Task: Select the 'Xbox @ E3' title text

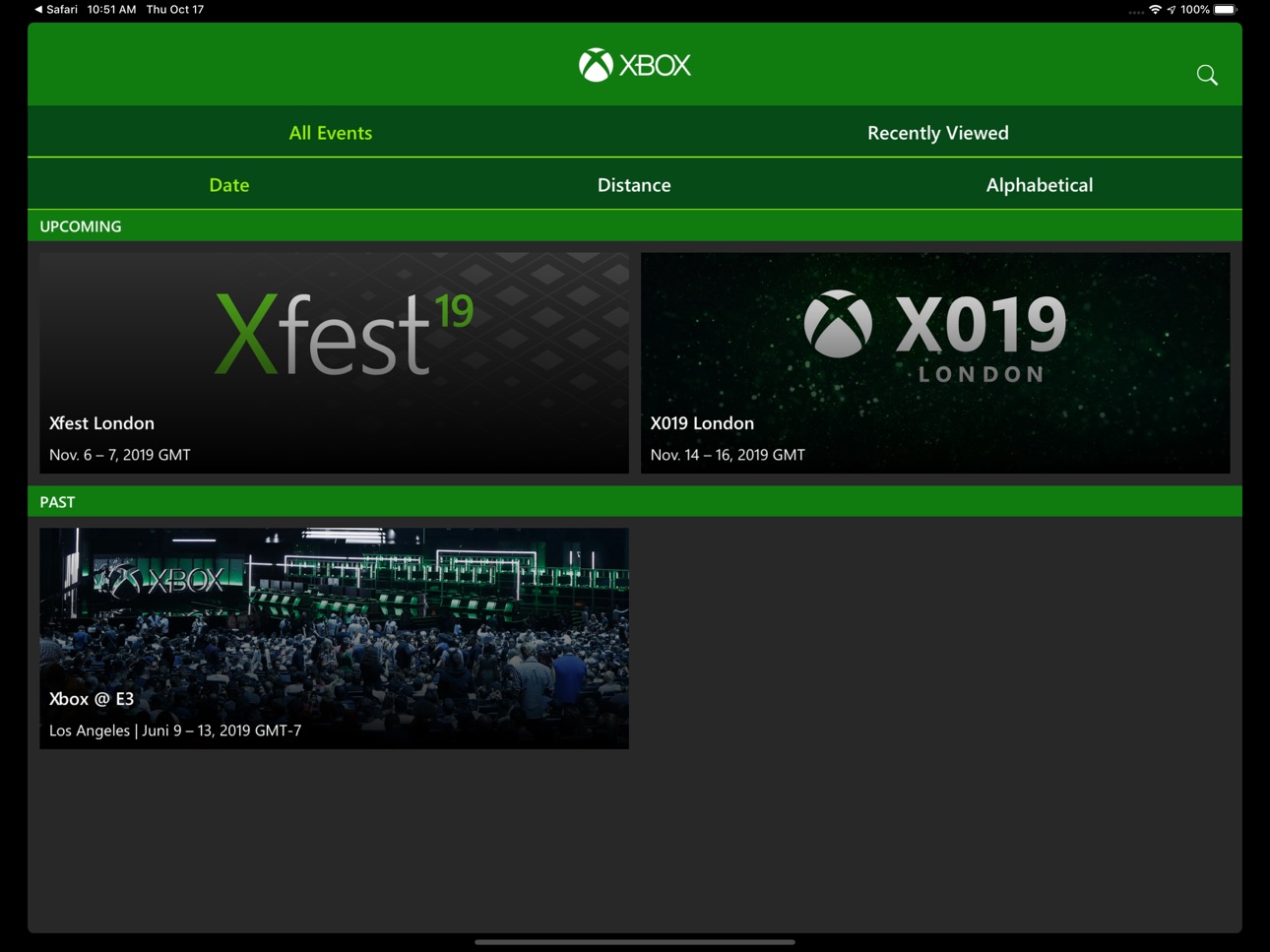Action: [92, 699]
